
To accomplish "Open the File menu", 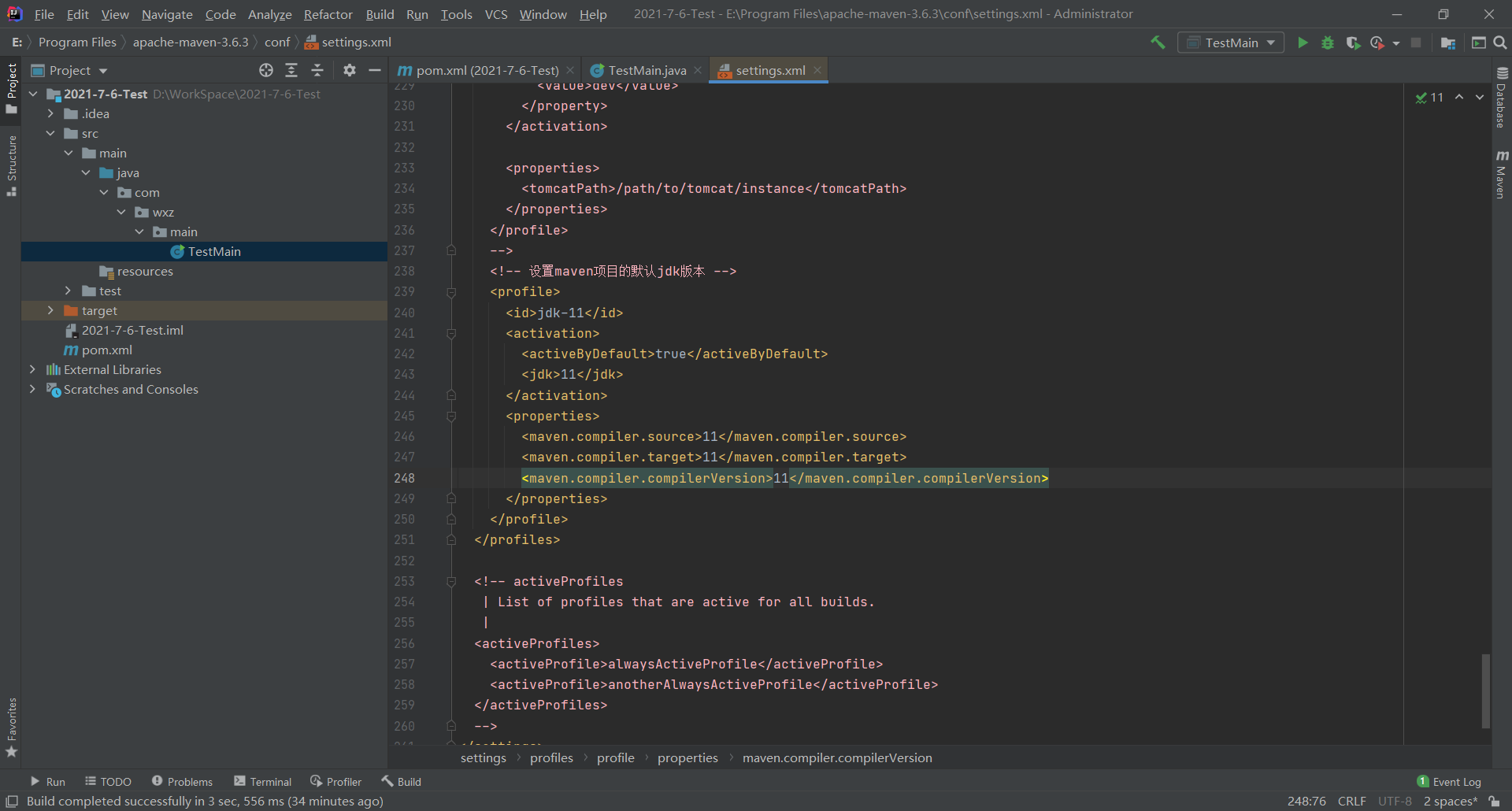I will pos(44,14).
